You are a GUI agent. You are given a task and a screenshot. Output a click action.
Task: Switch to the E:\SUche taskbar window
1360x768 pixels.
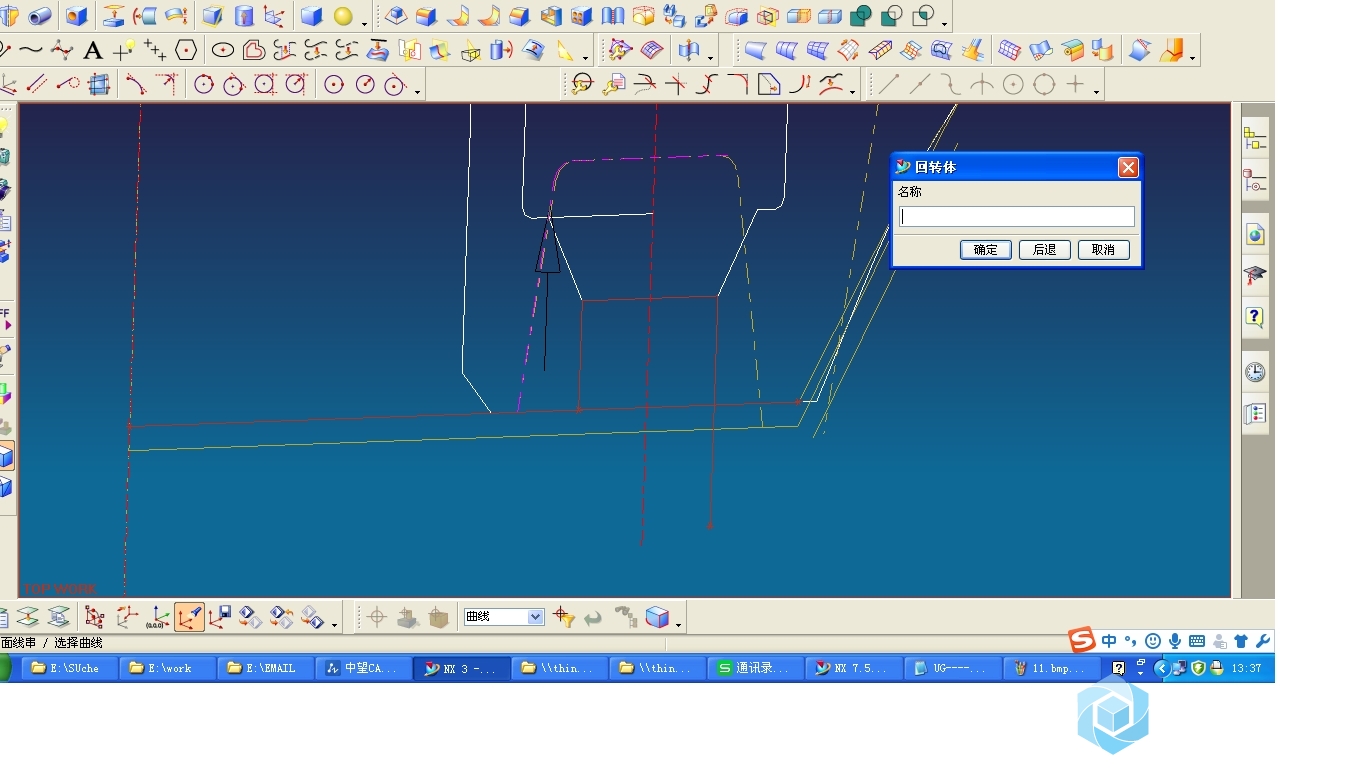69,668
